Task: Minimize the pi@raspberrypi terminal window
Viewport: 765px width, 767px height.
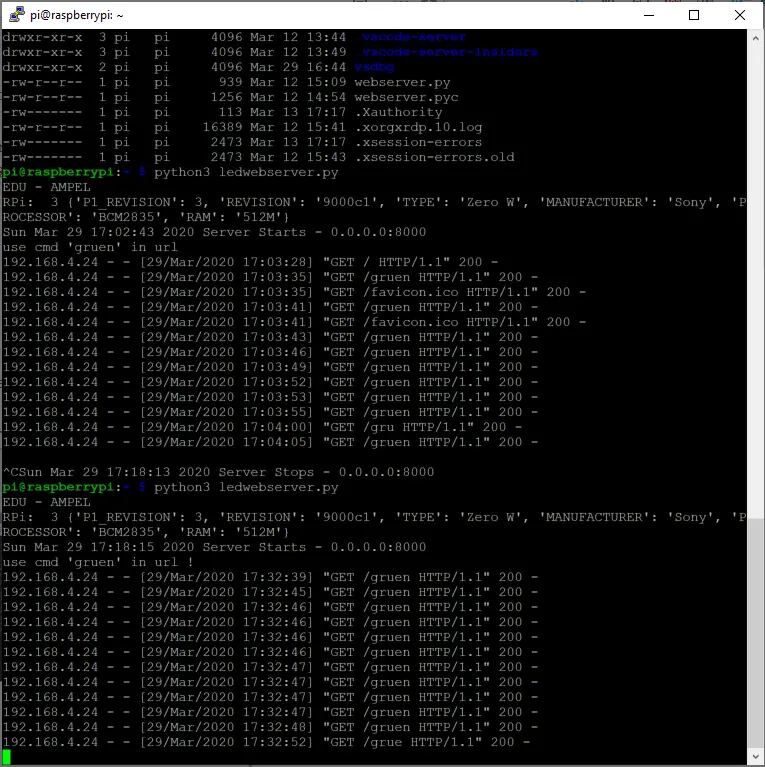Action: (x=649, y=15)
